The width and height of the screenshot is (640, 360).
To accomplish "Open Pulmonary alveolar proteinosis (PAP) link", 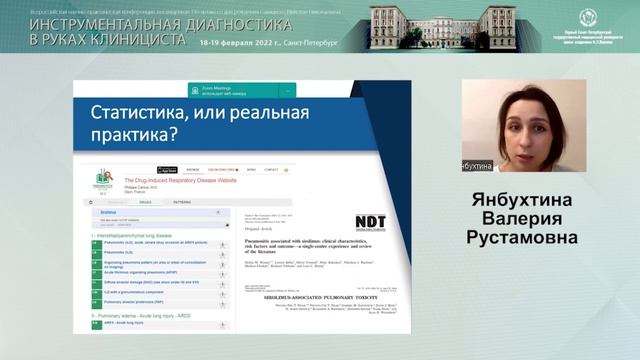I will (134, 302).
